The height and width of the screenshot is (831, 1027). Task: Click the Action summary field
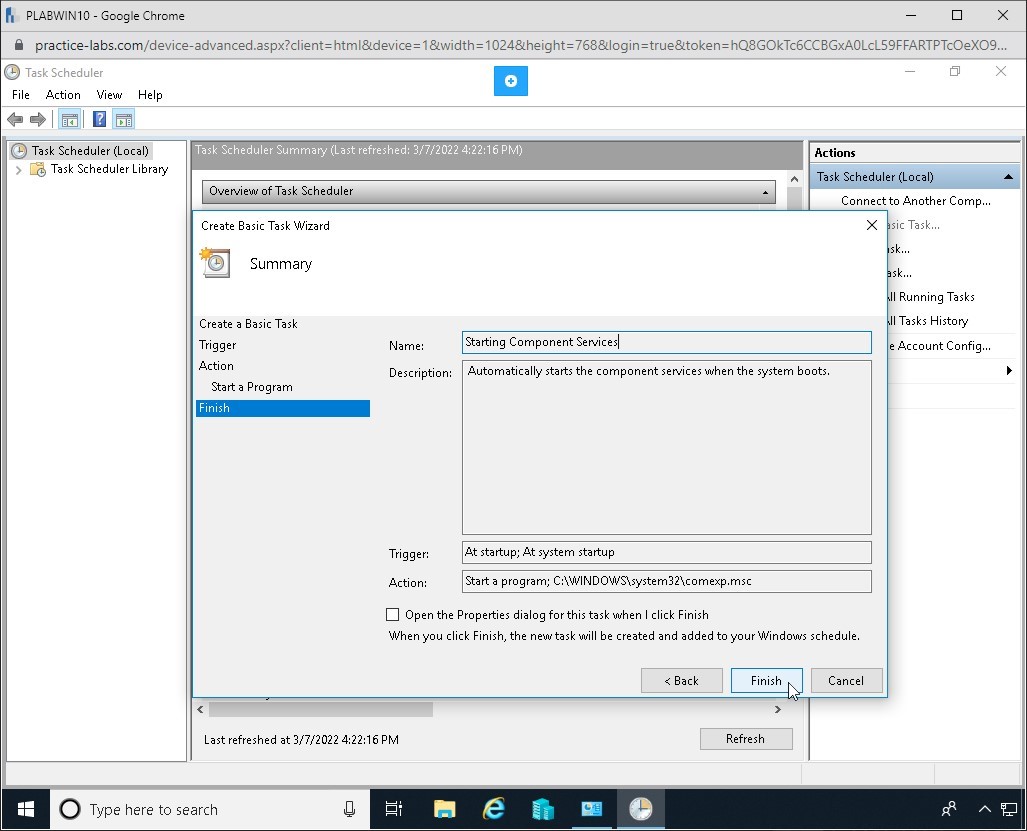tap(667, 582)
